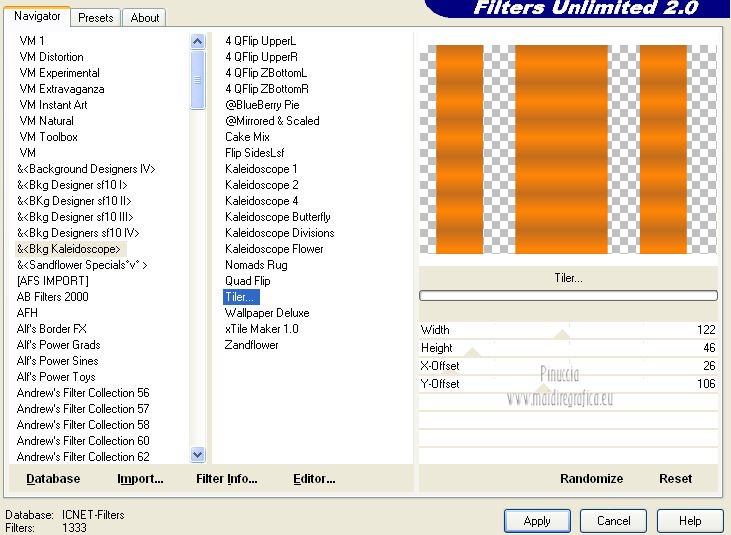Click Import... button
This screenshot has width=731, height=535.
(140, 479)
